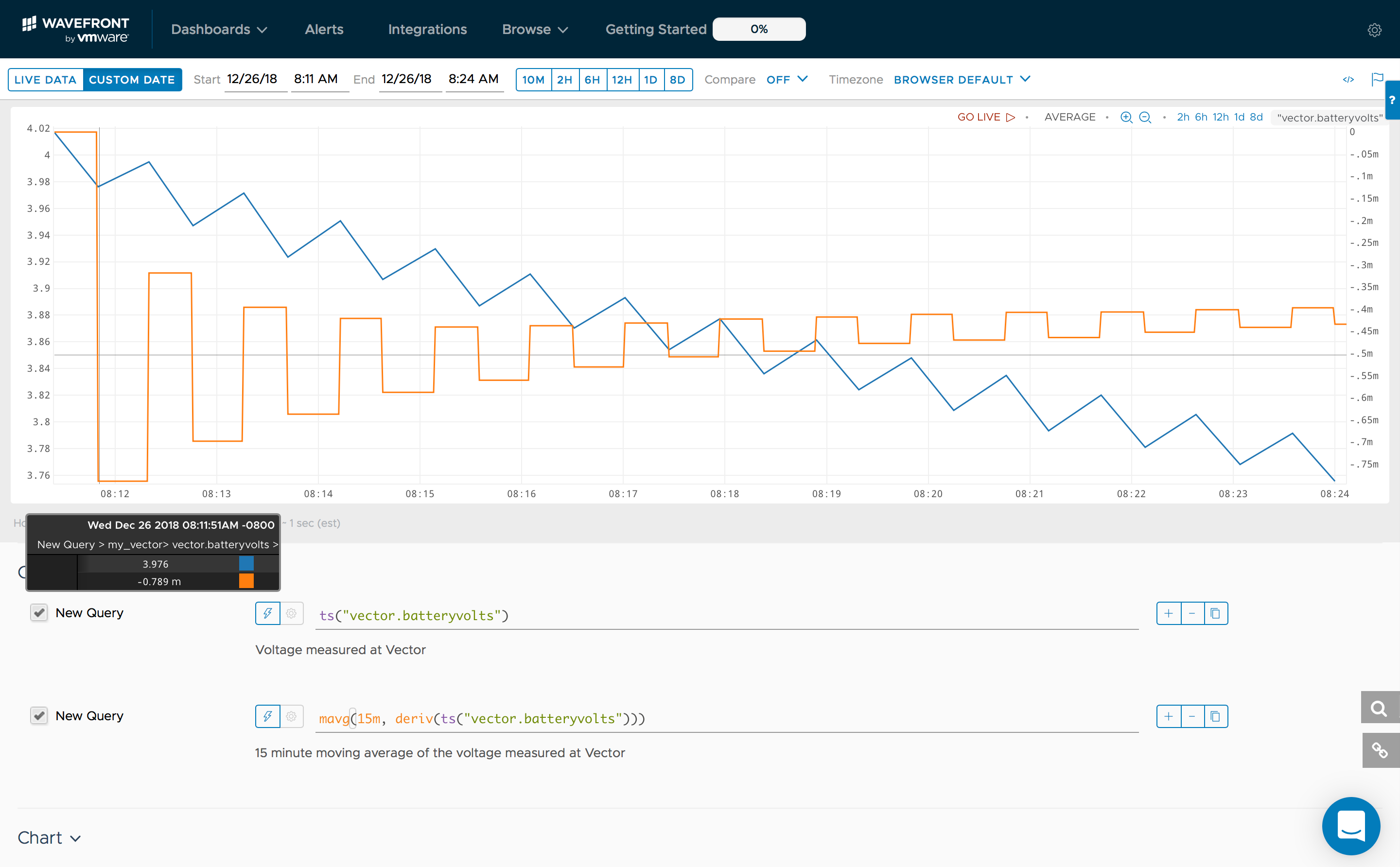Image resolution: width=1400 pixels, height=867 pixels.
Task: Open the chat bubble widget
Action: click(1351, 826)
